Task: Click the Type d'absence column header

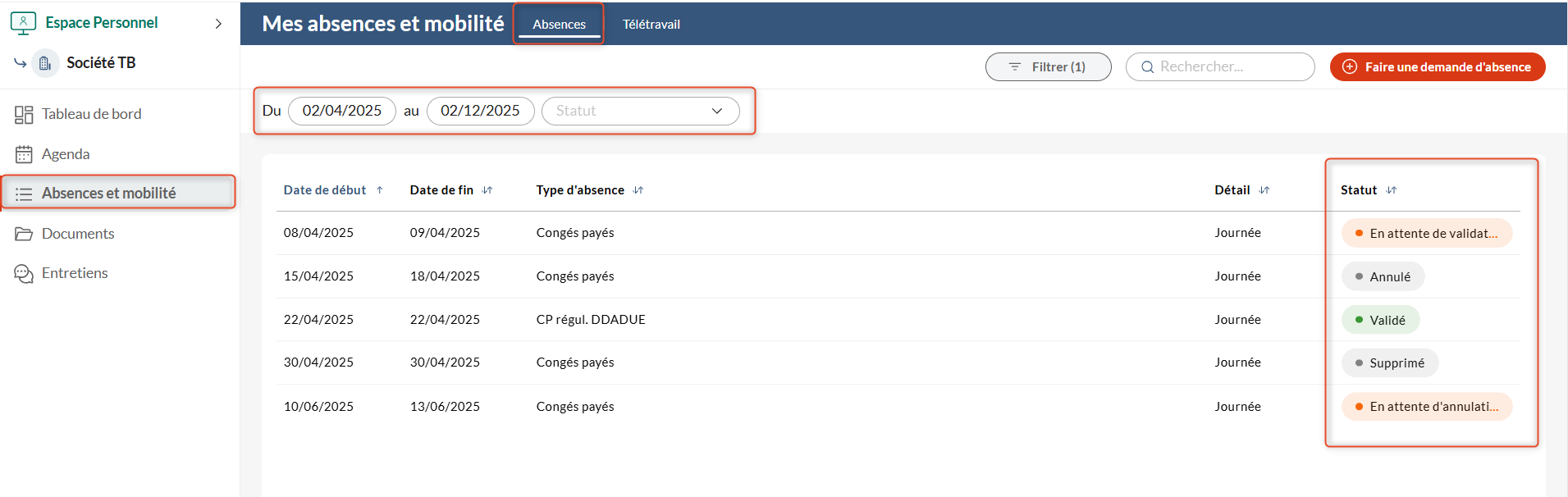Action: [580, 190]
